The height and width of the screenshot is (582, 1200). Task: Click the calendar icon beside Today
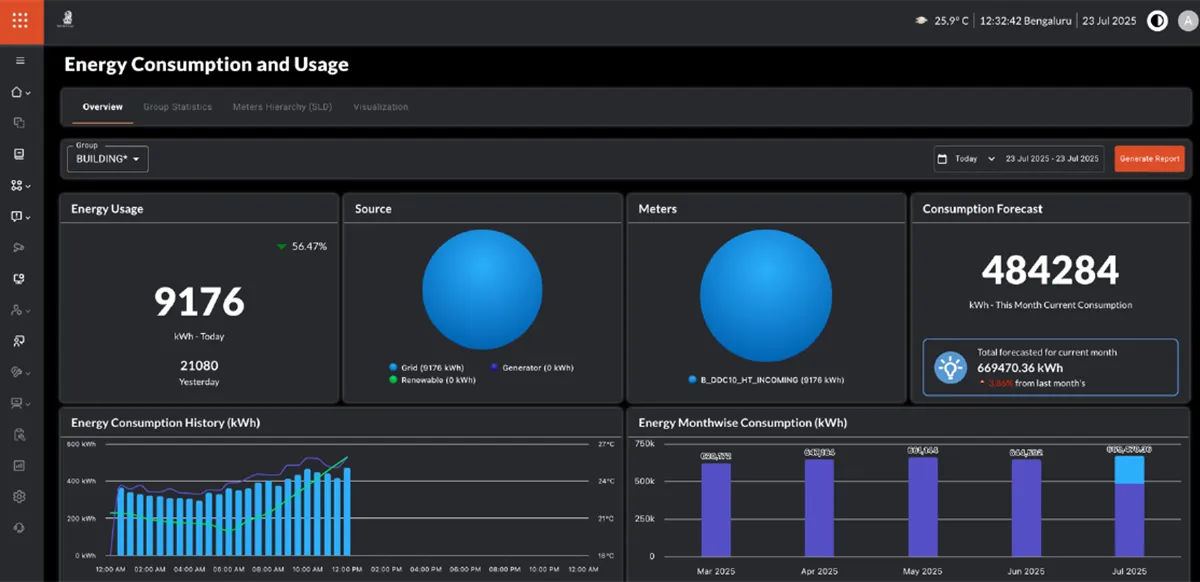(941, 159)
